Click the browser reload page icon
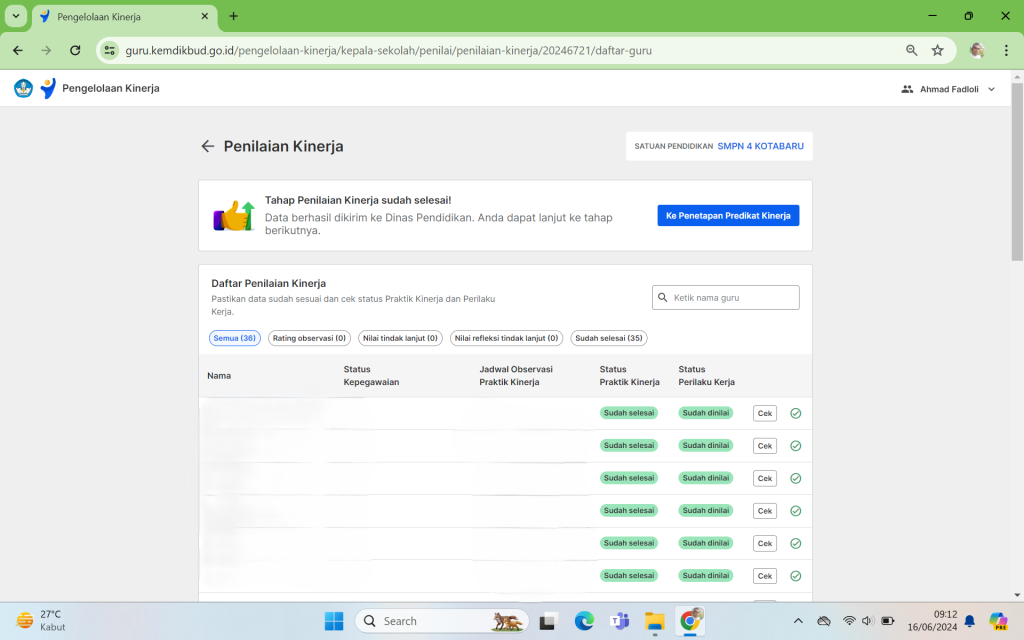1024x640 pixels. click(x=75, y=50)
